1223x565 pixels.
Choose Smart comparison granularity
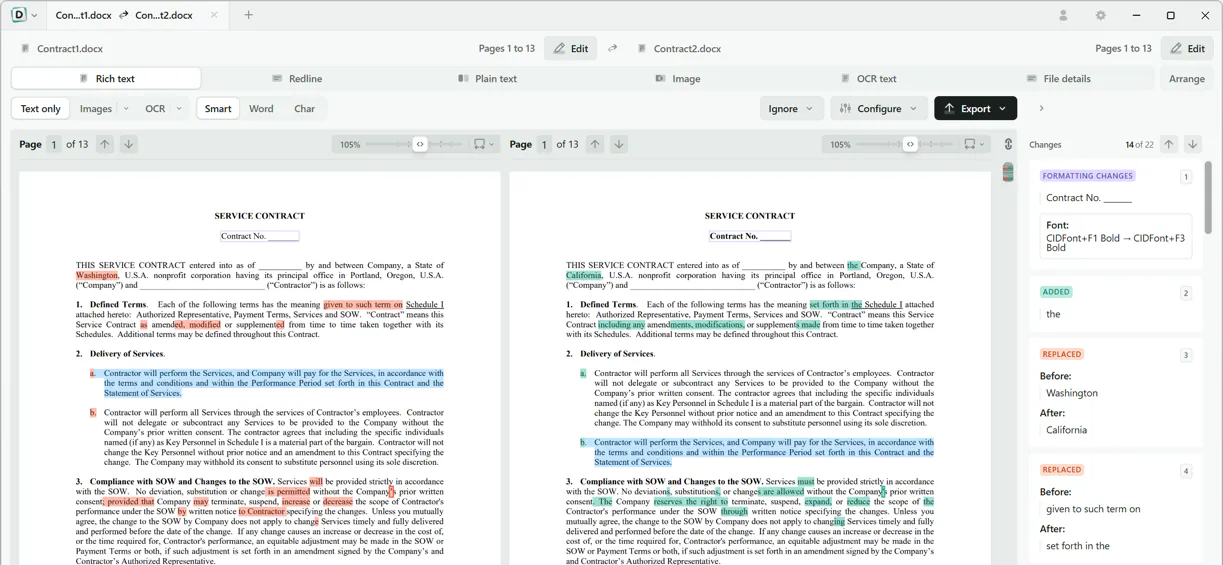(218, 108)
